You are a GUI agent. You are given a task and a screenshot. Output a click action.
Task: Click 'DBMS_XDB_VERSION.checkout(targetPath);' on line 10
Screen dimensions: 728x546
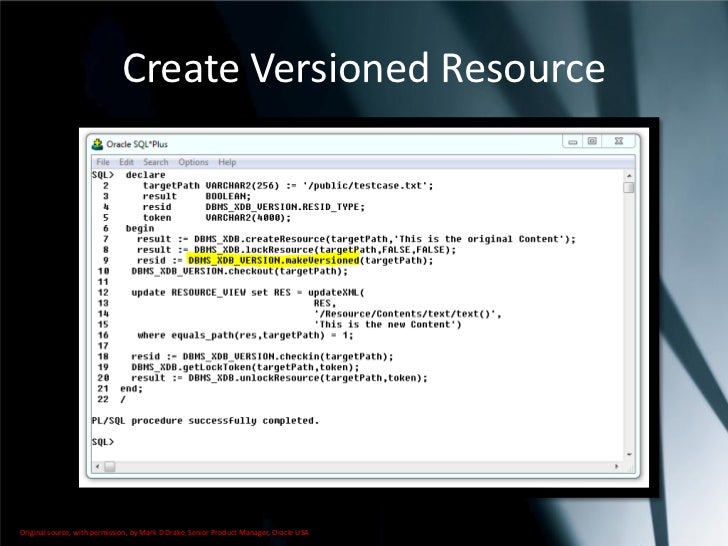239,271
